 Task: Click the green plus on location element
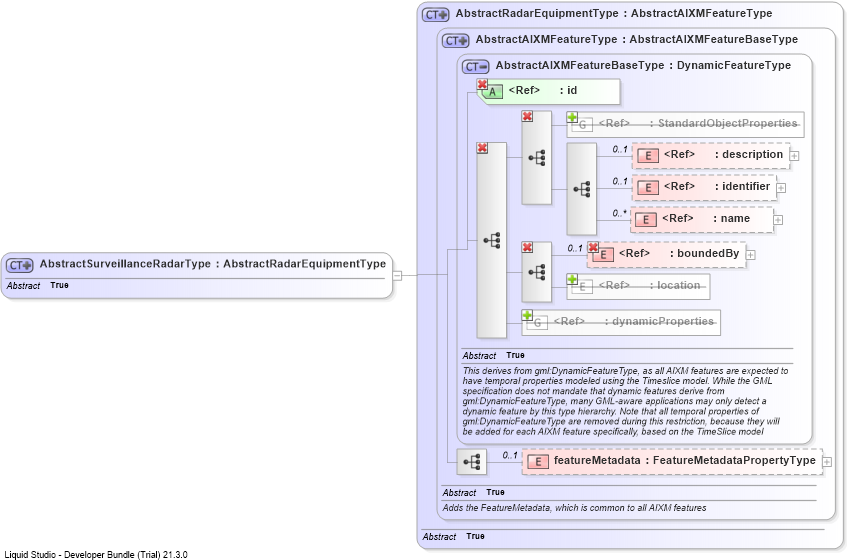point(572,279)
